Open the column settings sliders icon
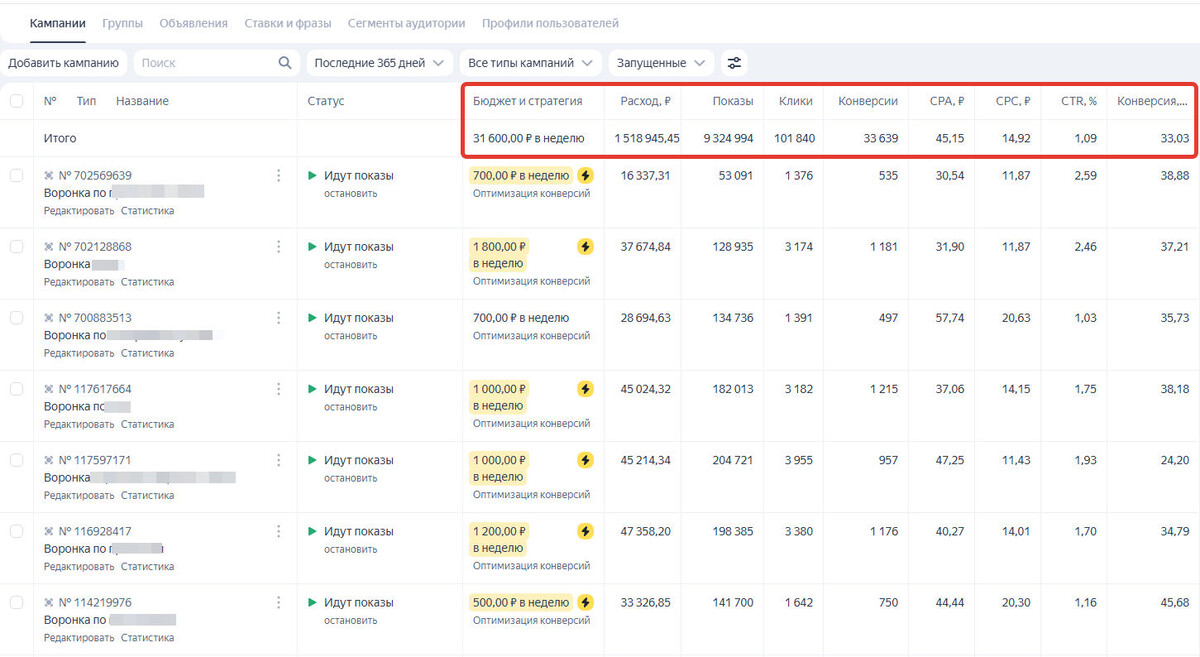 tap(735, 63)
